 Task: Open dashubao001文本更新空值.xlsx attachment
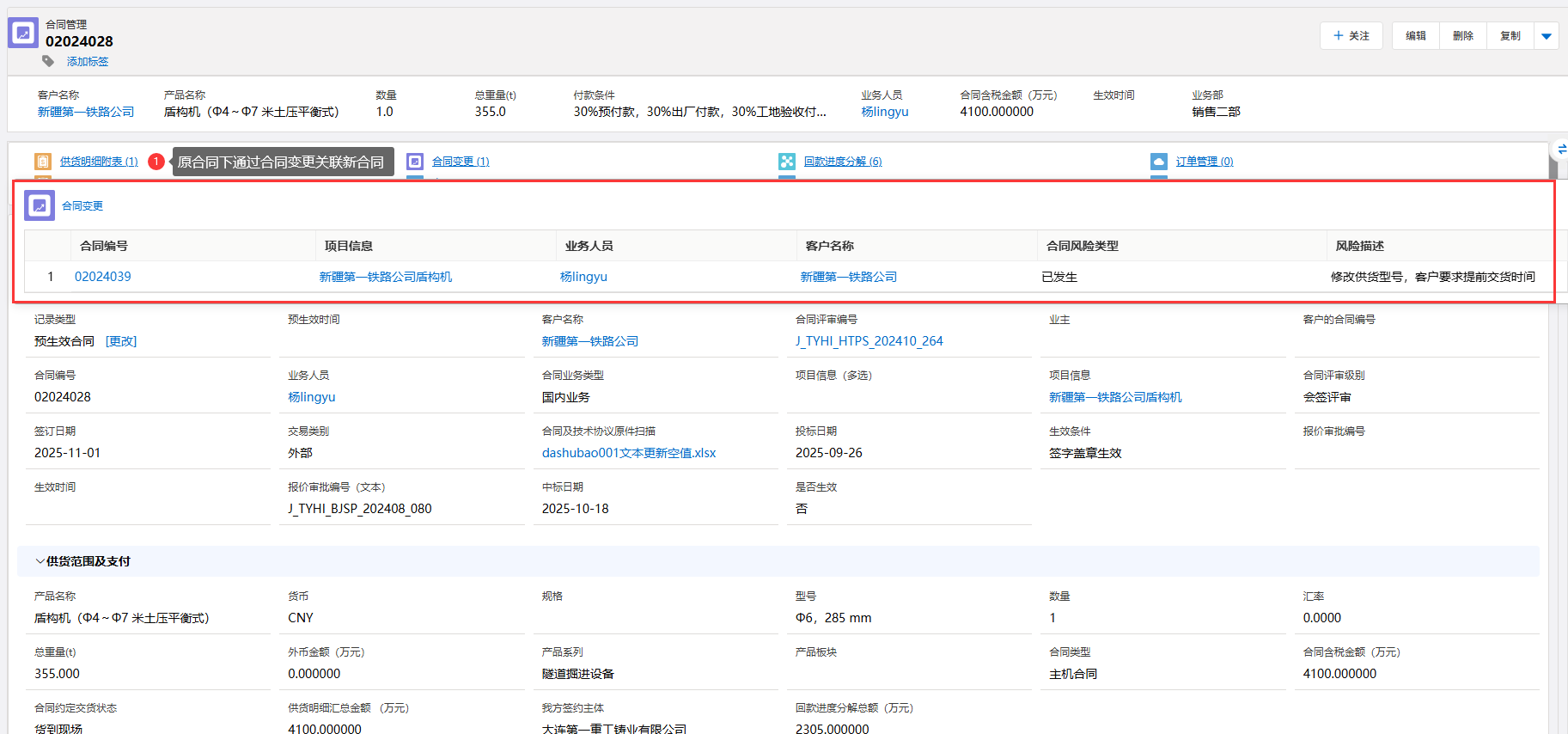tap(629, 453)
